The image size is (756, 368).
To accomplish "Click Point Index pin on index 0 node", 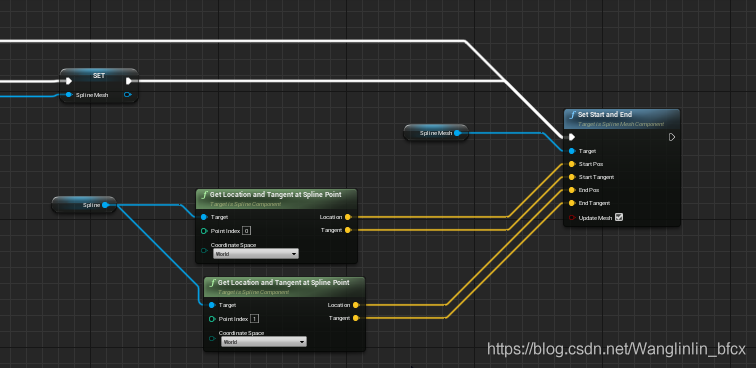I will pos(204,231).
